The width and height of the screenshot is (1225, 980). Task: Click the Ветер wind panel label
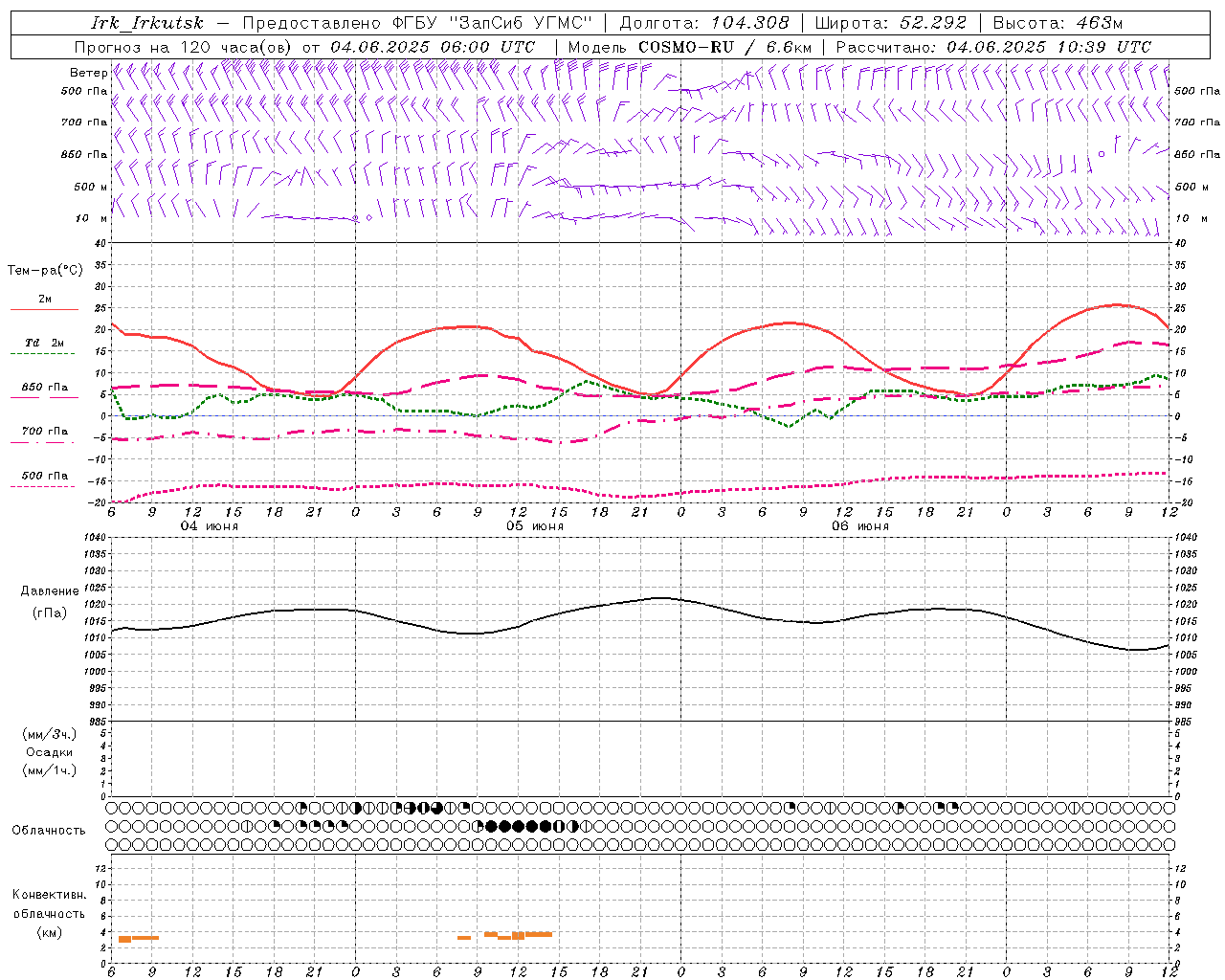[88, 73]
